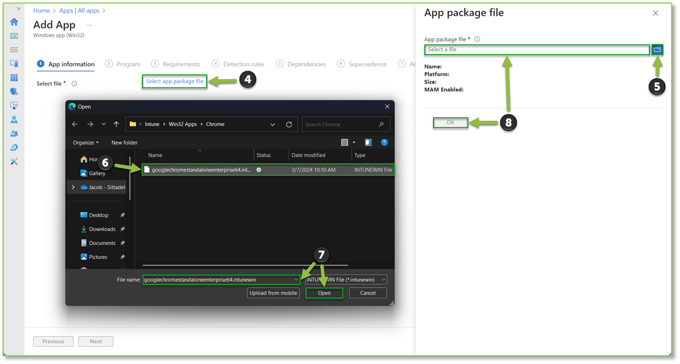Open the Organize dropdown menu
This screenshot has height=364, width=680.
pyautogui.click(x=85, y=143)
